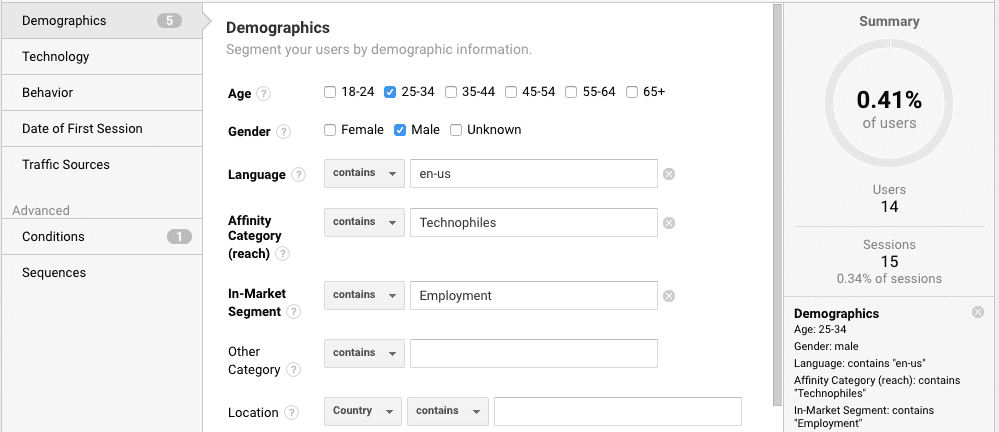Check the 18-24 age box
This screenshot has height=432, width=999.
click(x=329, y=92)
